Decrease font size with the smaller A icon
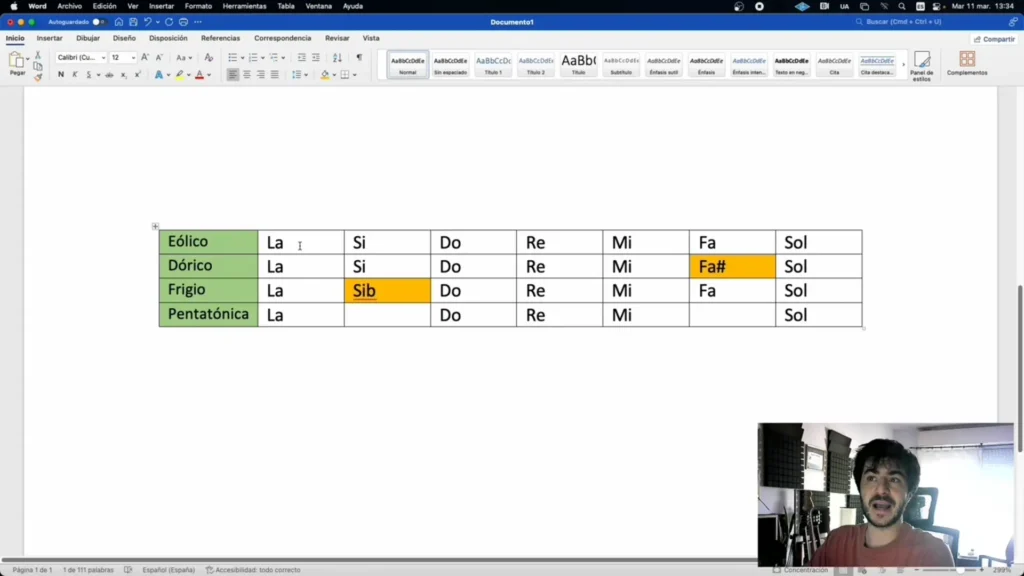 point(159,57)
